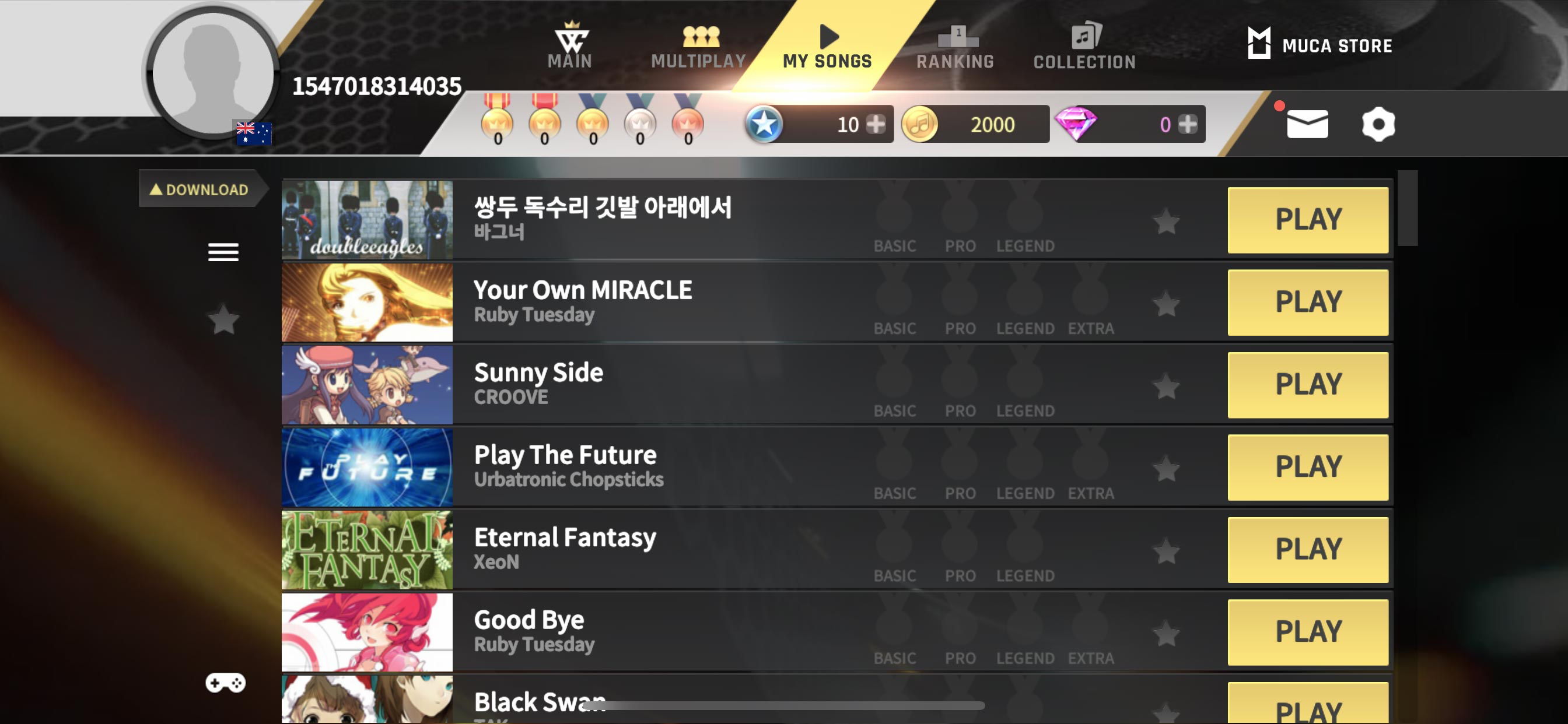Mark Eternal Fantasy as favorite

coord(1166,551)
